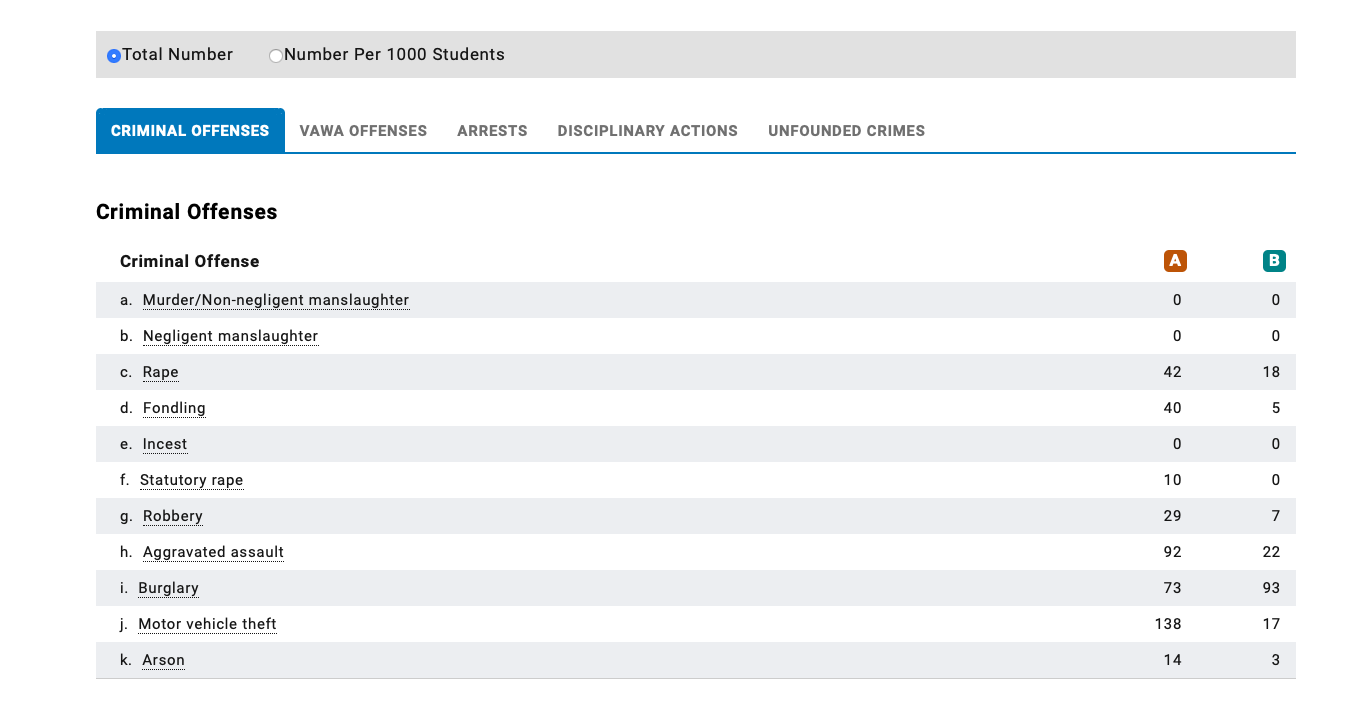Open the Arrests tab
The image size is (1362, 706).
point(492,131)
